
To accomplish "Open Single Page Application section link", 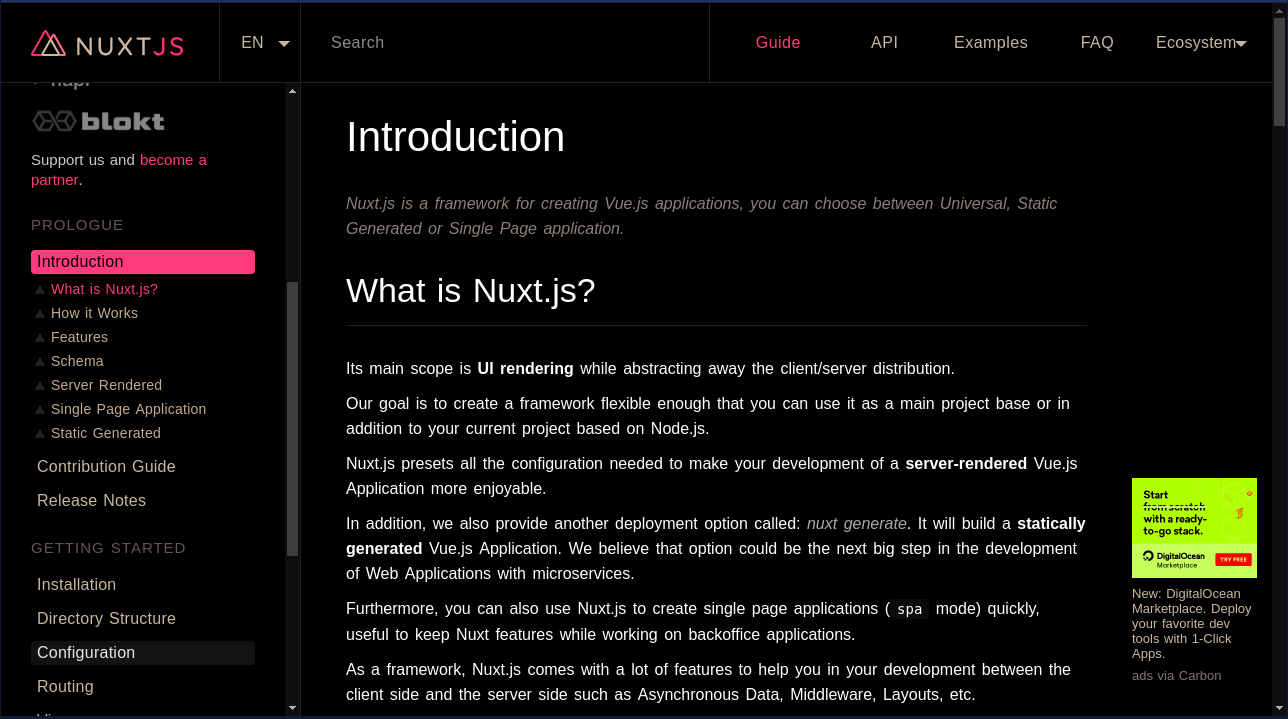I will tap(128, 409).
